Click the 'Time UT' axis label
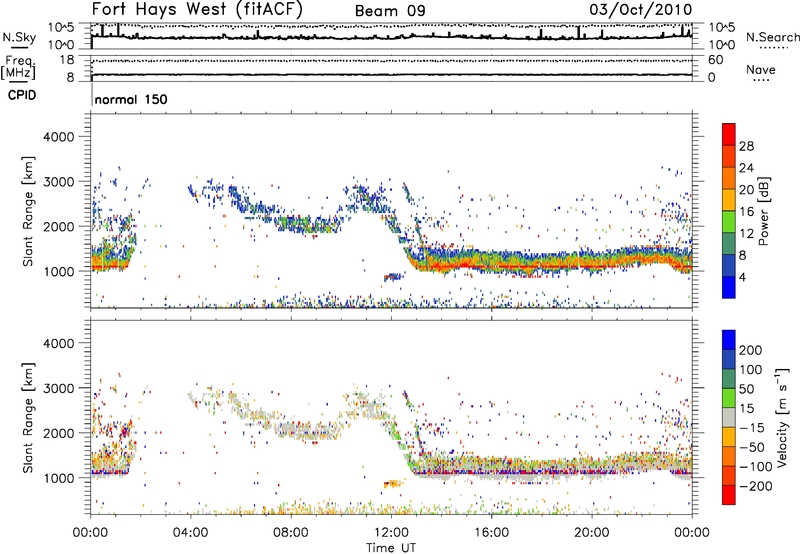Viewport: 800px width, 554px height. (391, 547)
